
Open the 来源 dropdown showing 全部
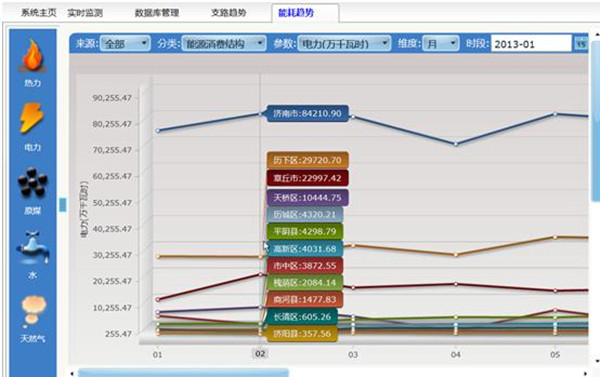(125, 44)
